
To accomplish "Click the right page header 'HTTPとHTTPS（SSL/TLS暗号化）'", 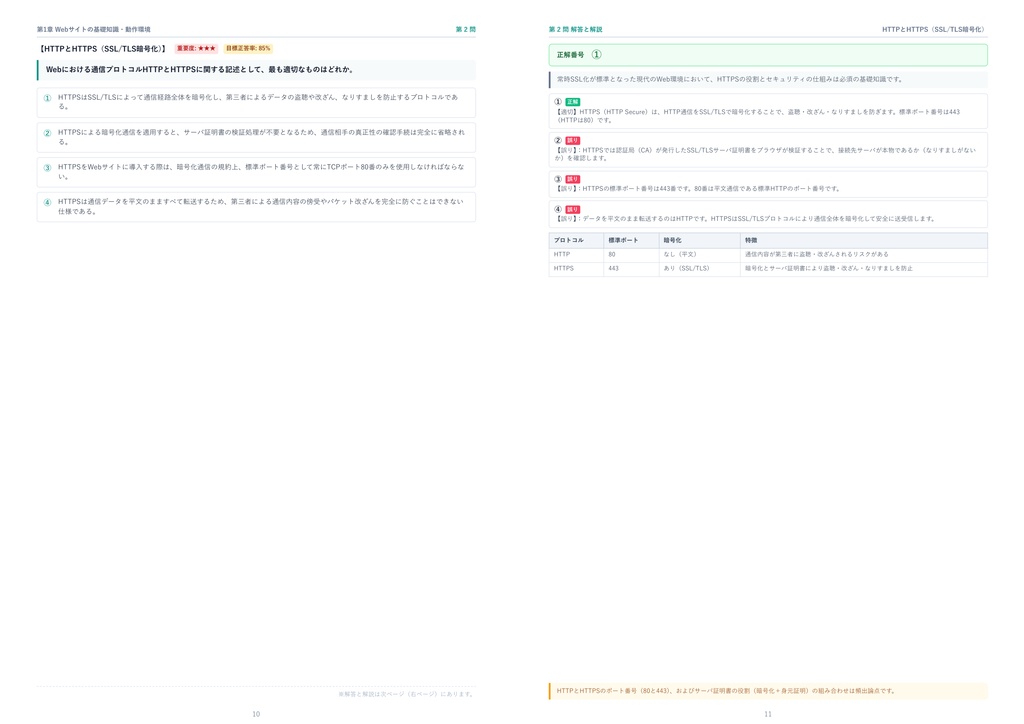I will point(934,29).
